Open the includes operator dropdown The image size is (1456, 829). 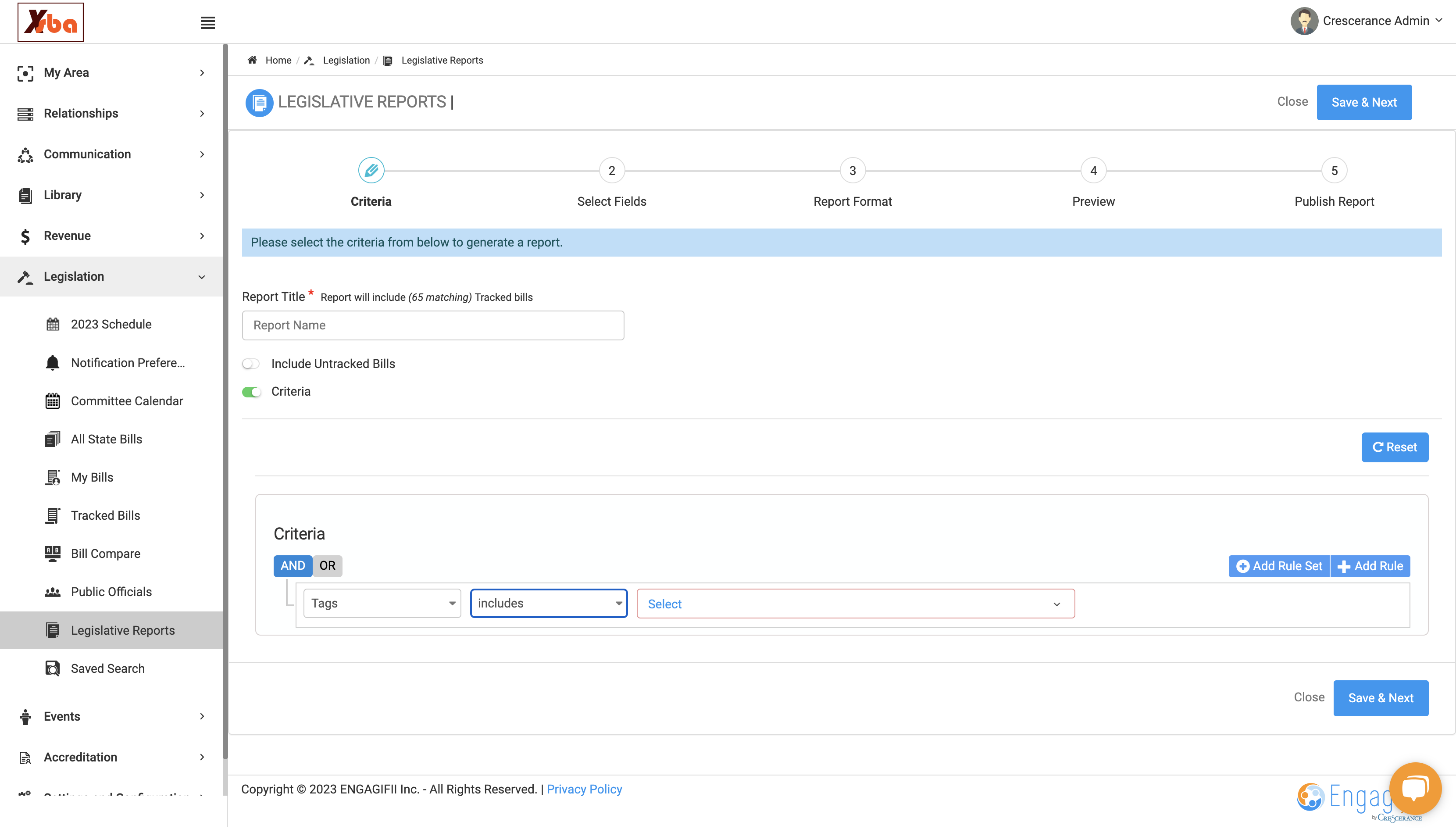click(x=549, y=604)
